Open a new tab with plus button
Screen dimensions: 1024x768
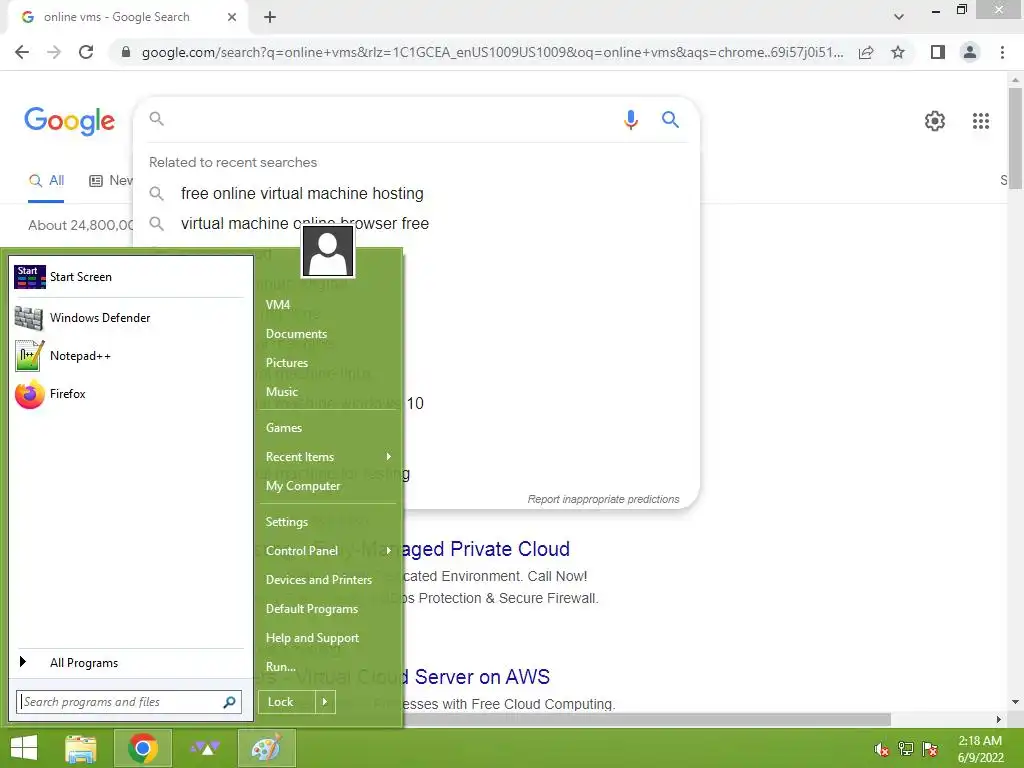tap(270, 17)
